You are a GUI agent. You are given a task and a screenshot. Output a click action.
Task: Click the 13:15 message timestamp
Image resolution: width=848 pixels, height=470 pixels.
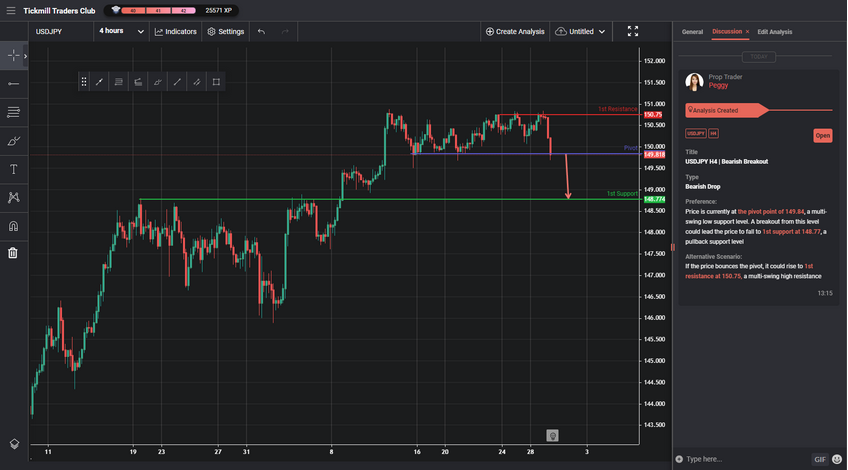point(825,293)
